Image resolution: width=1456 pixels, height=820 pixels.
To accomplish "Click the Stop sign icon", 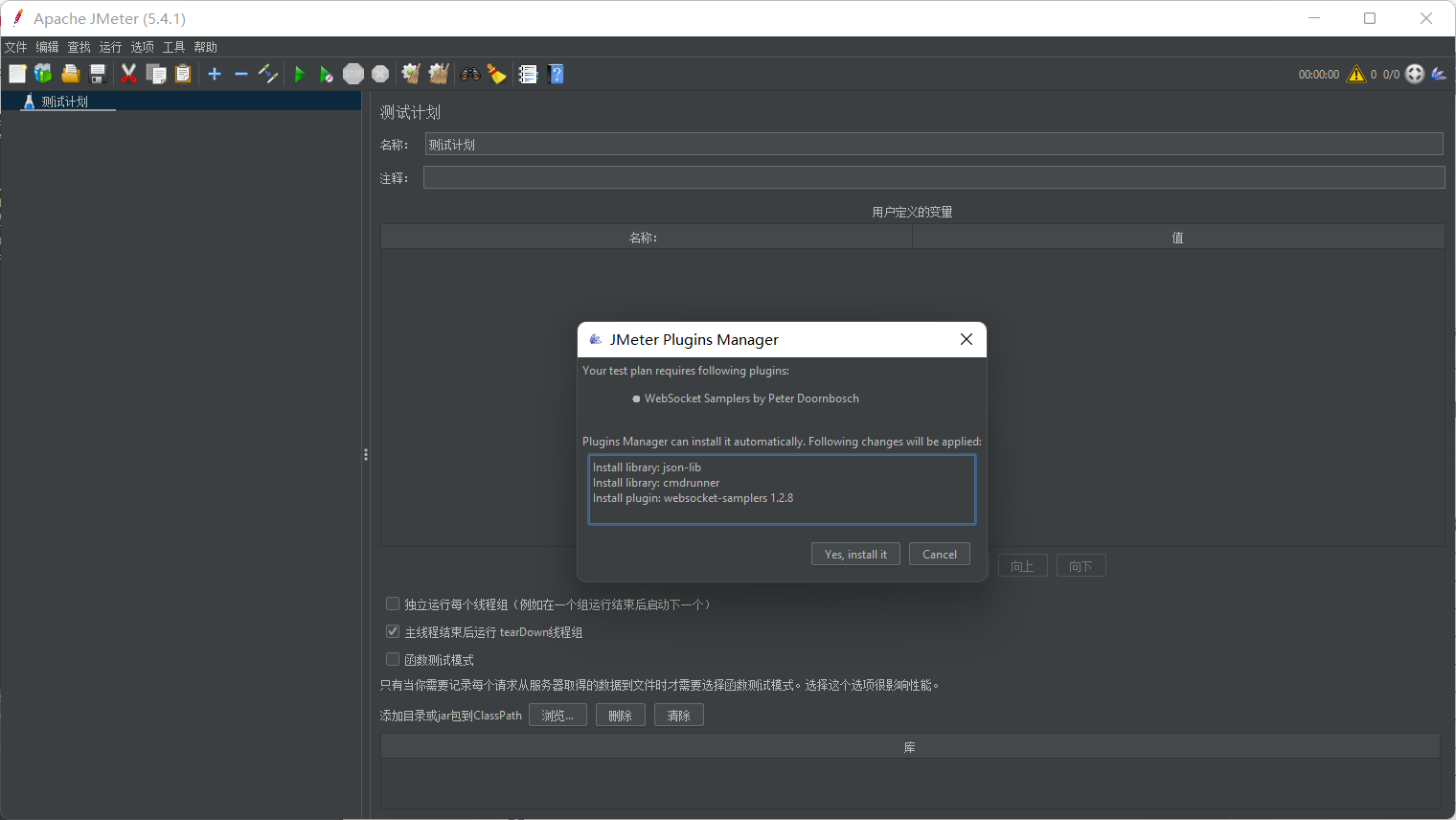I will pyautogui.click(x=353, y=74).
